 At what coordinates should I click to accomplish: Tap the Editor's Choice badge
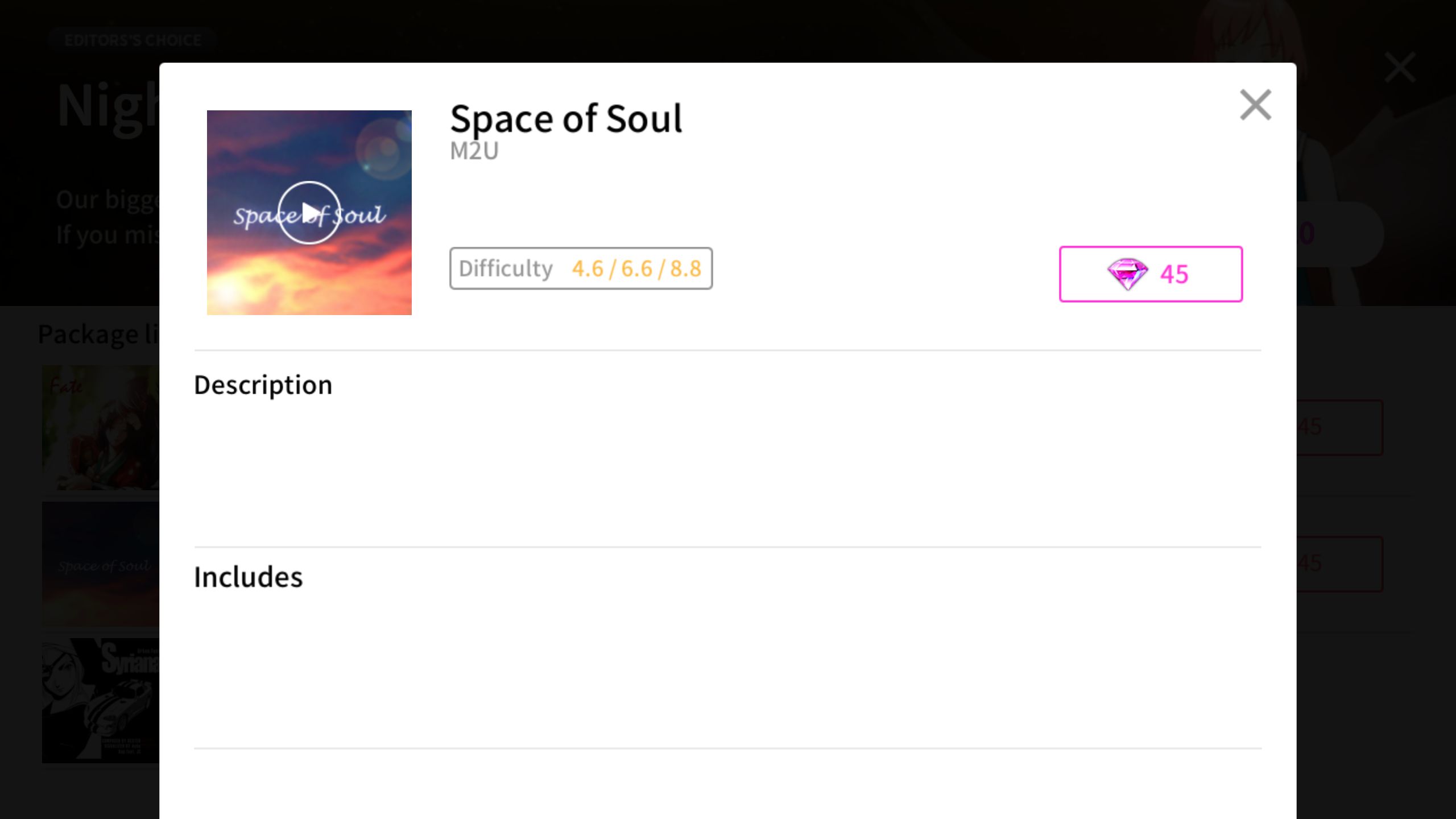133,40
